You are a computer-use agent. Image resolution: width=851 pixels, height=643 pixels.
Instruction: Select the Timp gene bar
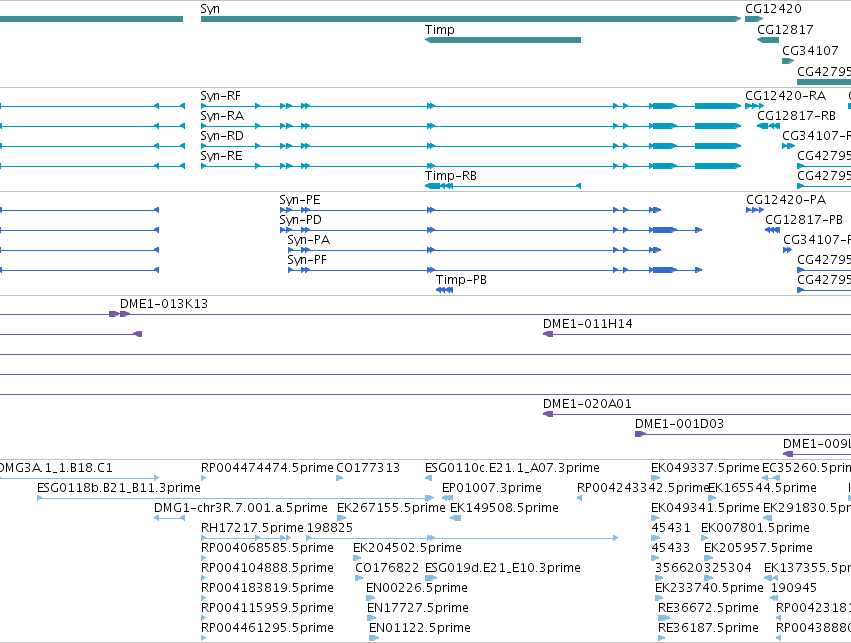503,40
